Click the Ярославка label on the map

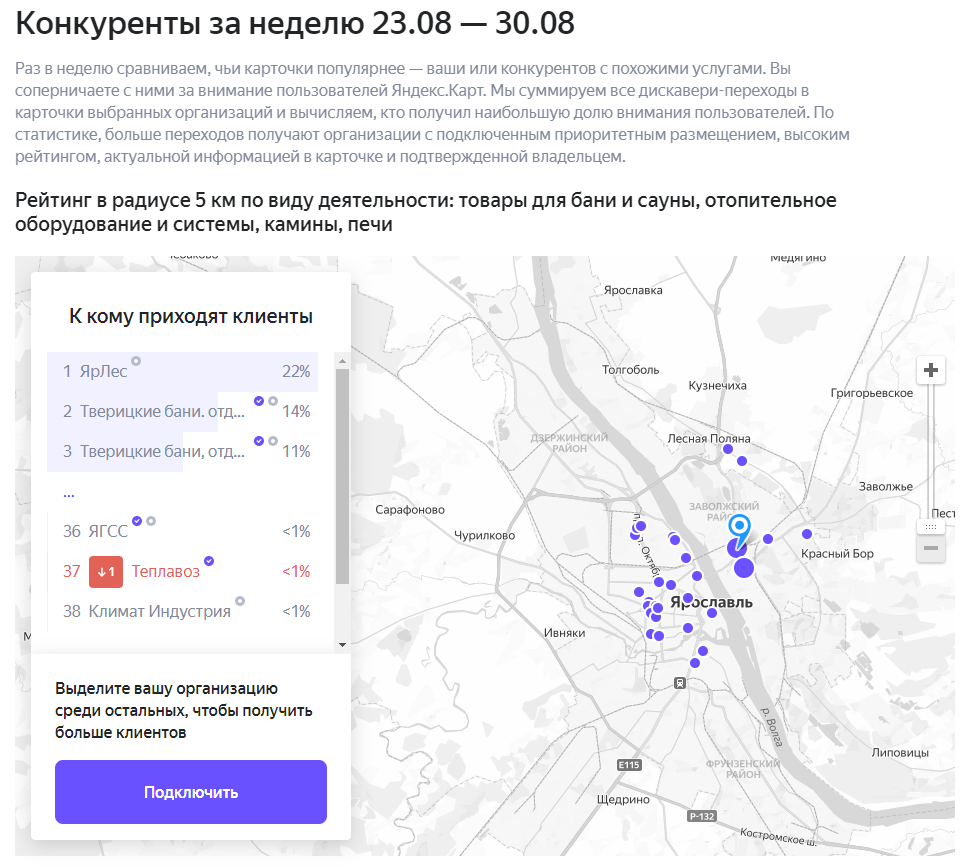633,290
